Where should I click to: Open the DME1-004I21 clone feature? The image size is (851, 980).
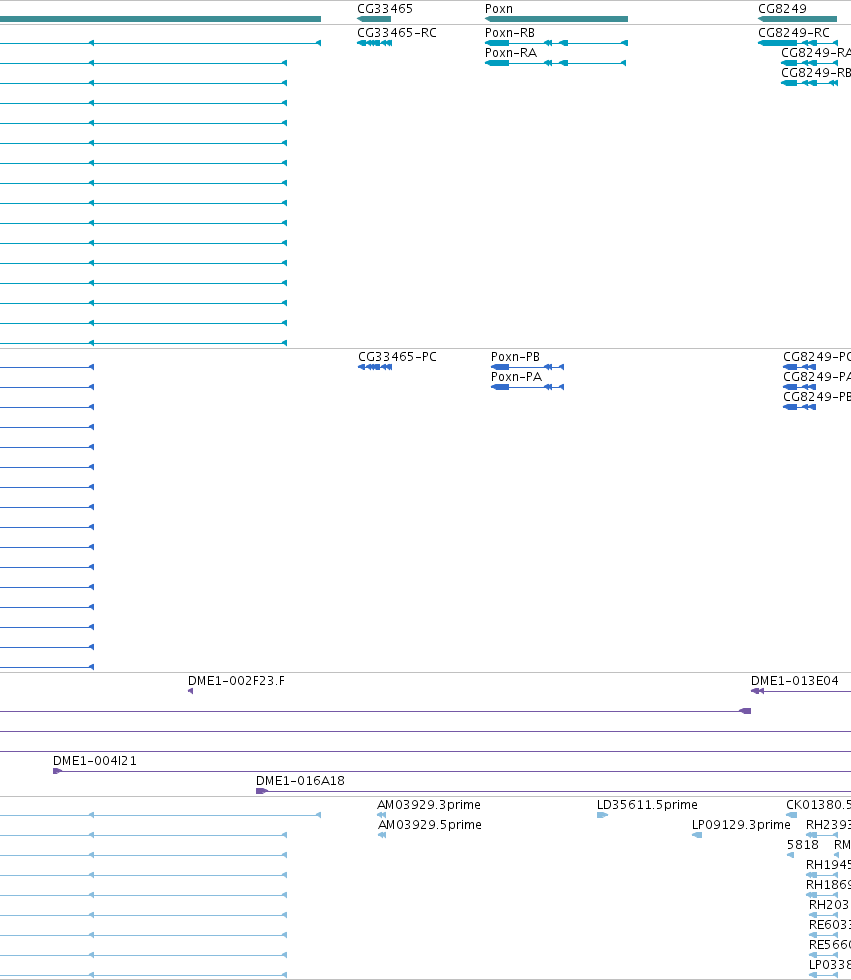452,771
